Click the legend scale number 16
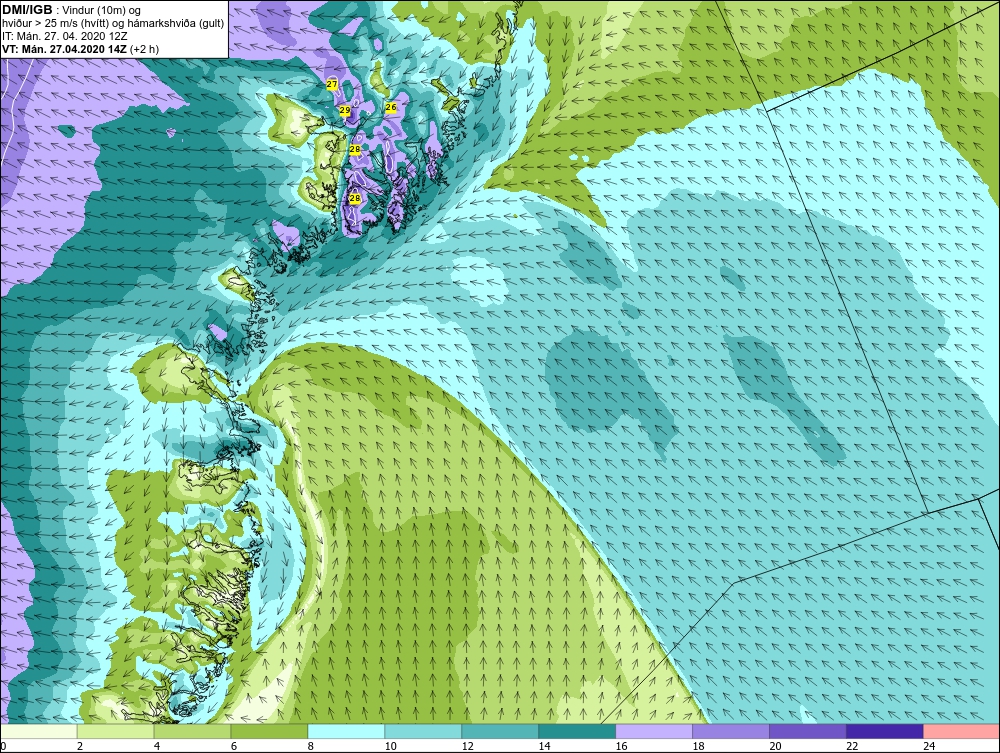Screen dimensions: 1000x753 pos(621,746)
